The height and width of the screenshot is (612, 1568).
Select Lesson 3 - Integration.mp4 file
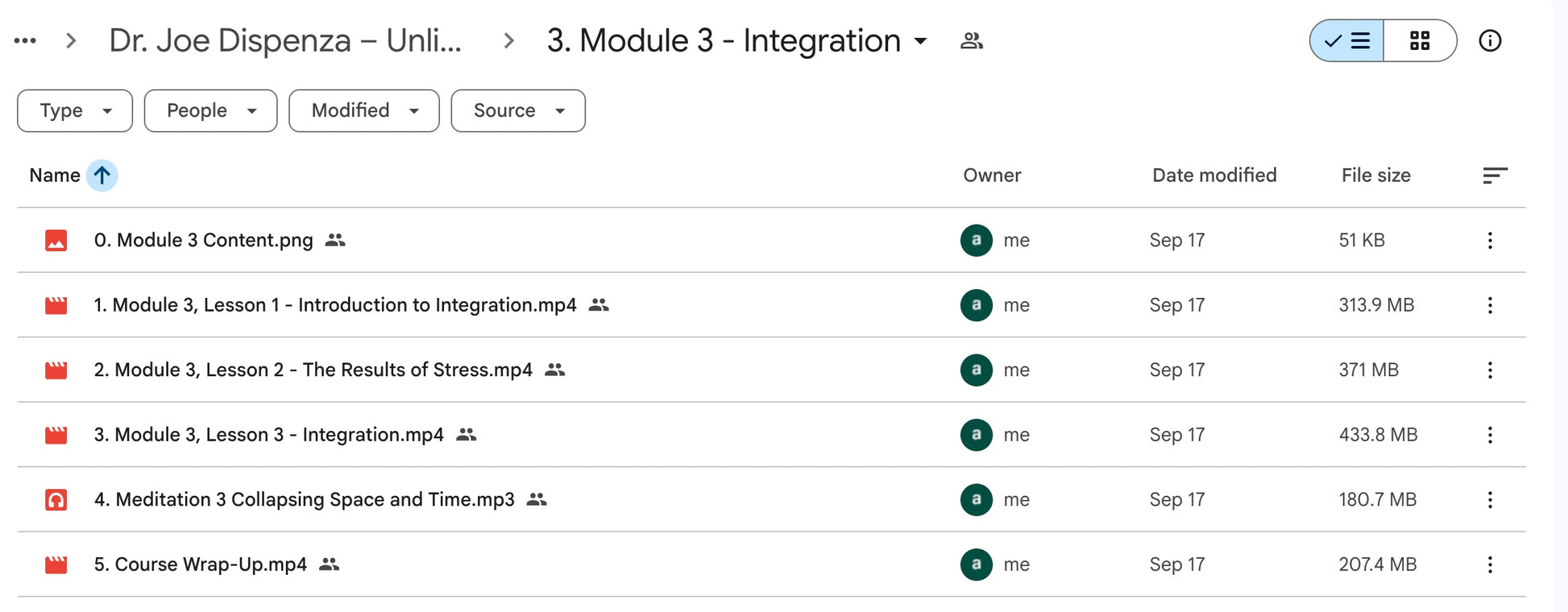click(x=268, y=435)
